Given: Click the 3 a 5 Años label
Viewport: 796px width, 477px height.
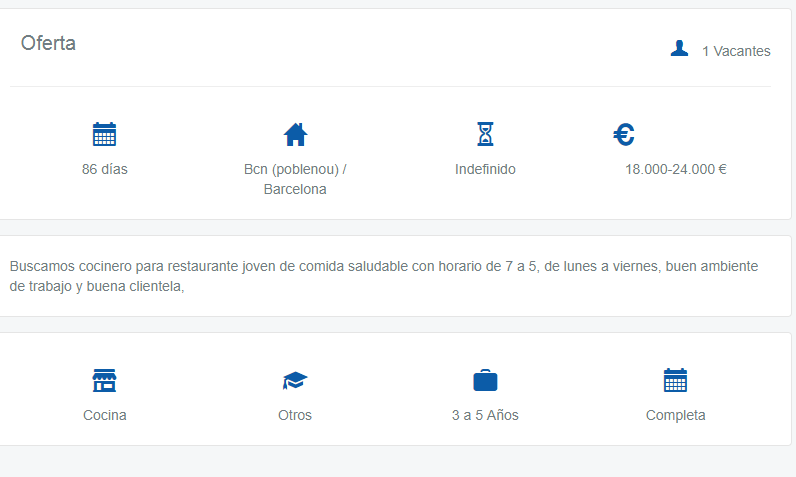Looking at the screenshot, I should coord(485,415).
